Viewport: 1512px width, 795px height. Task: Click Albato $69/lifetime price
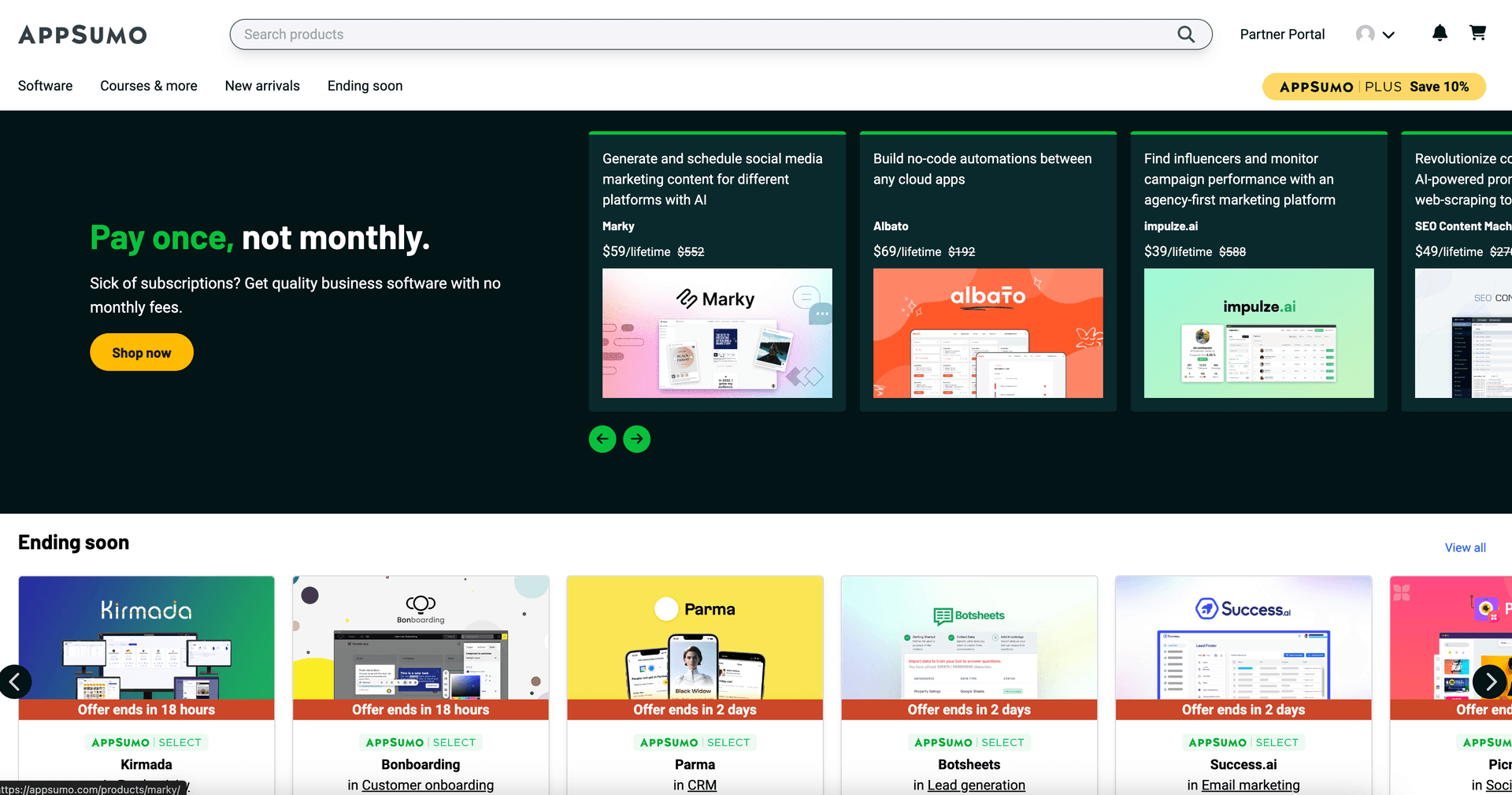point(907,251)
